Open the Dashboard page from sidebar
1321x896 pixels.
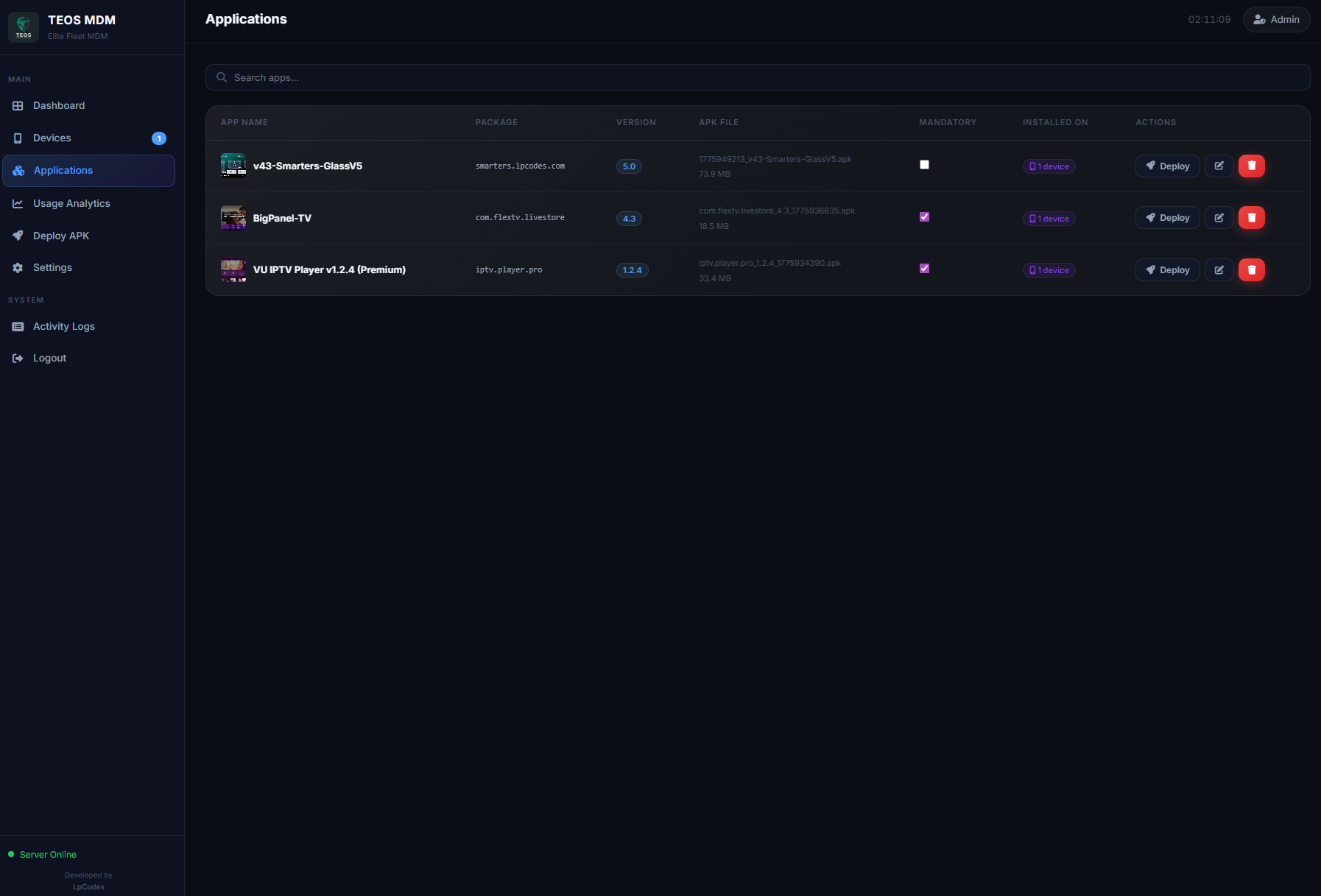(x=59, y=106)
